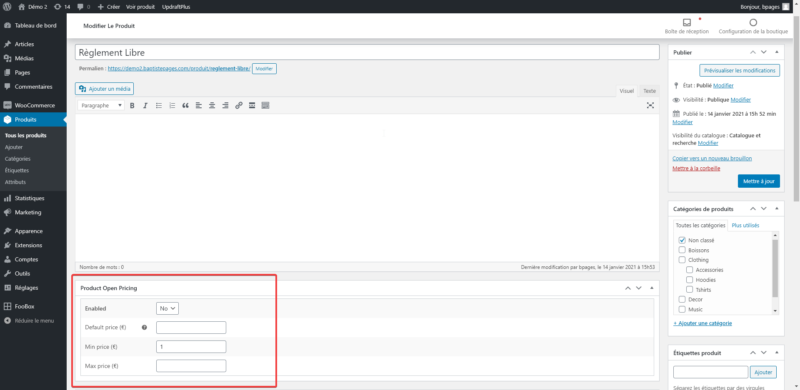Click the Default price input
This screenshot has height=390, width=800.
(191, 328)
